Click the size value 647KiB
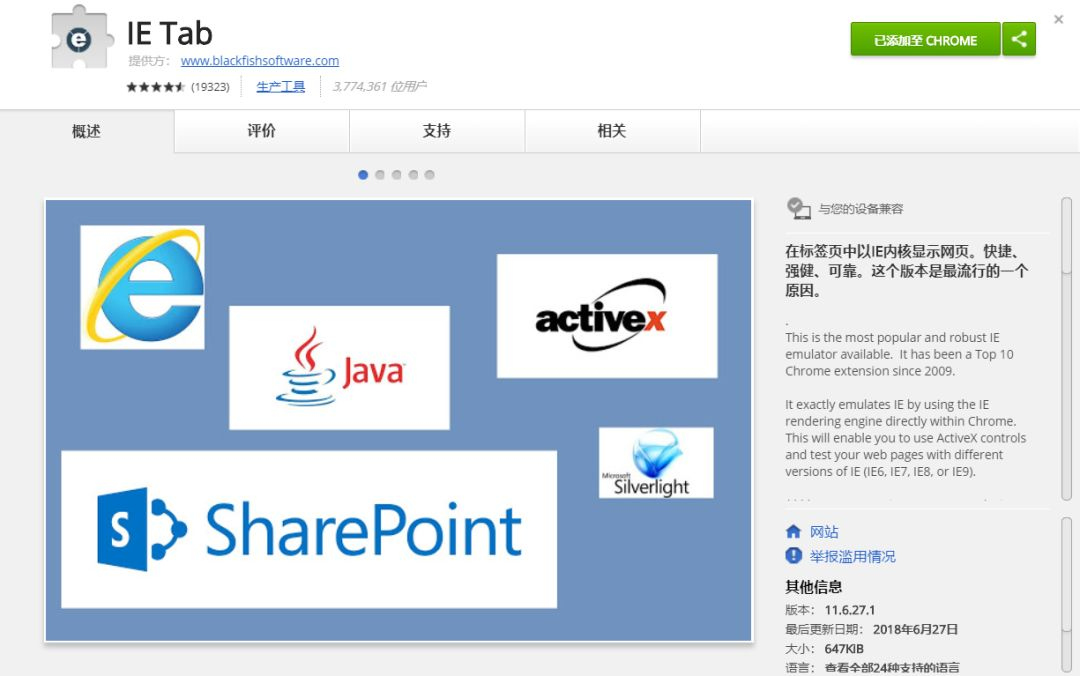 (x=844, y=648)
